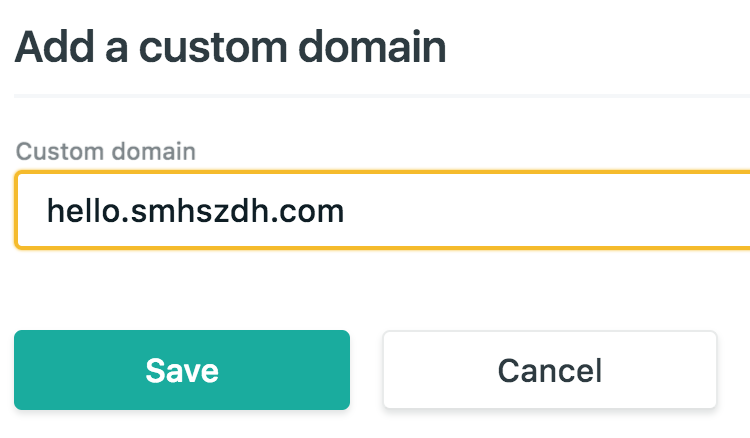The width and height of the screenshot is (750, 438).
Task: Click the word "Cancel" beside Save
Action: coord(550,370)
